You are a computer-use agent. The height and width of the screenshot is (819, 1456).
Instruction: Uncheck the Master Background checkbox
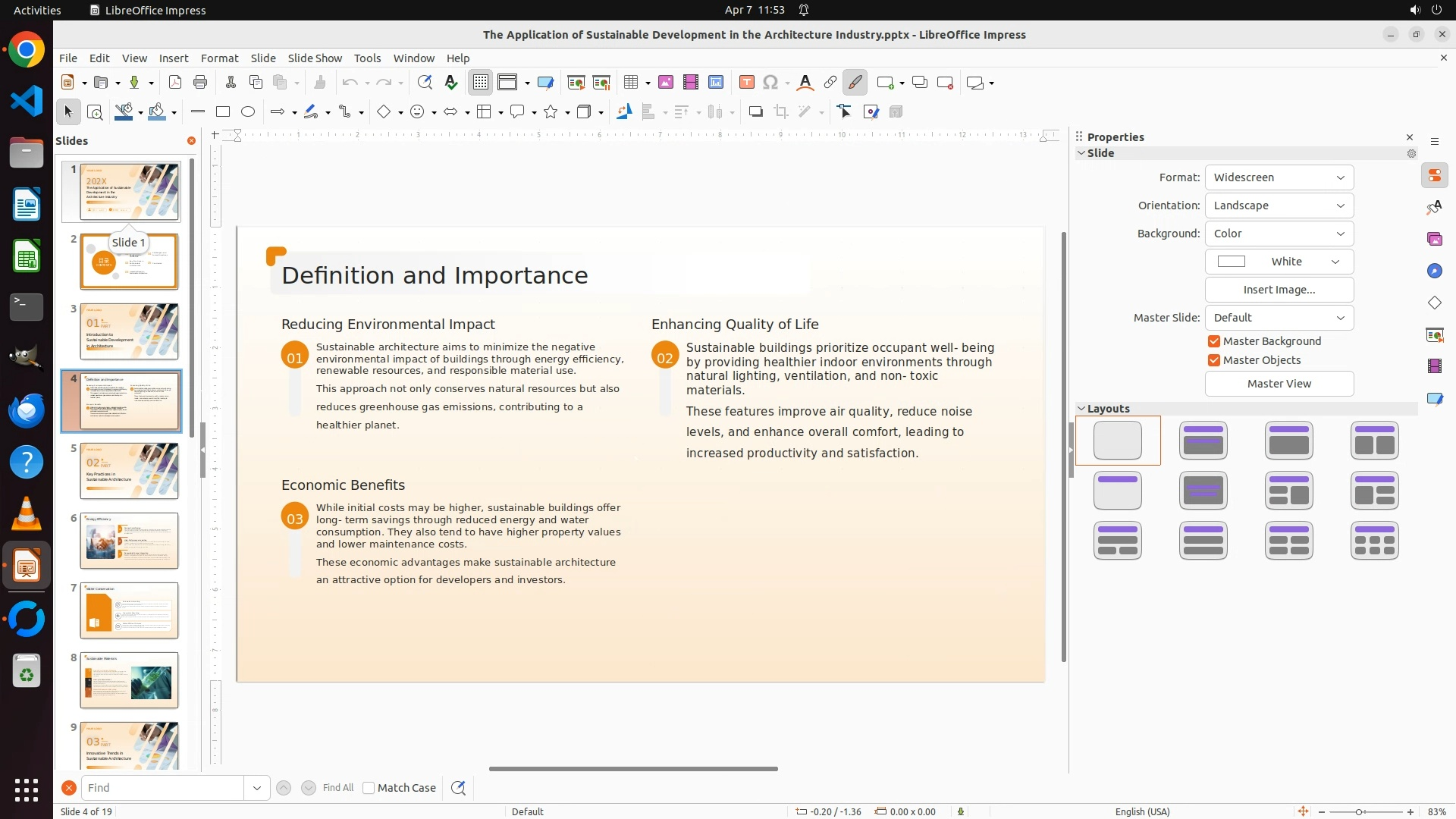coord(1214,341)
